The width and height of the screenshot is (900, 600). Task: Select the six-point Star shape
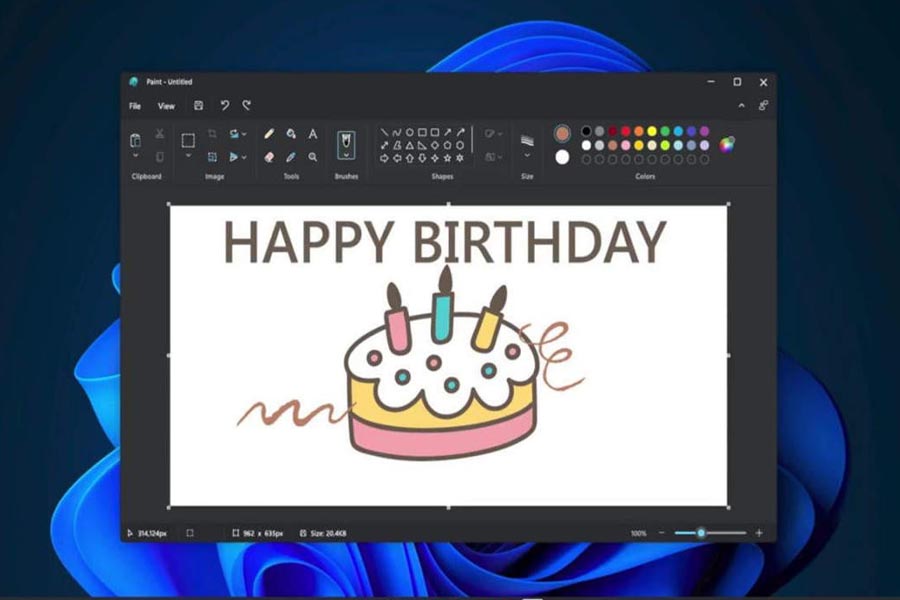coord(460,158)
